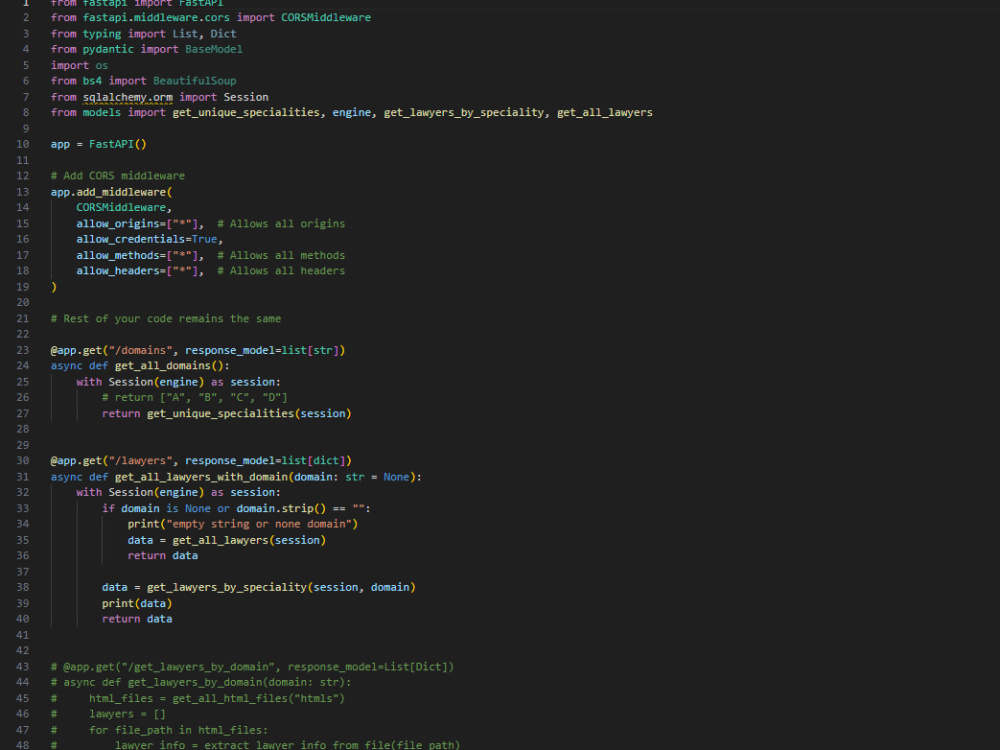Click the "/domains" route string
1000x750 pixels.
tap(140, 350)
